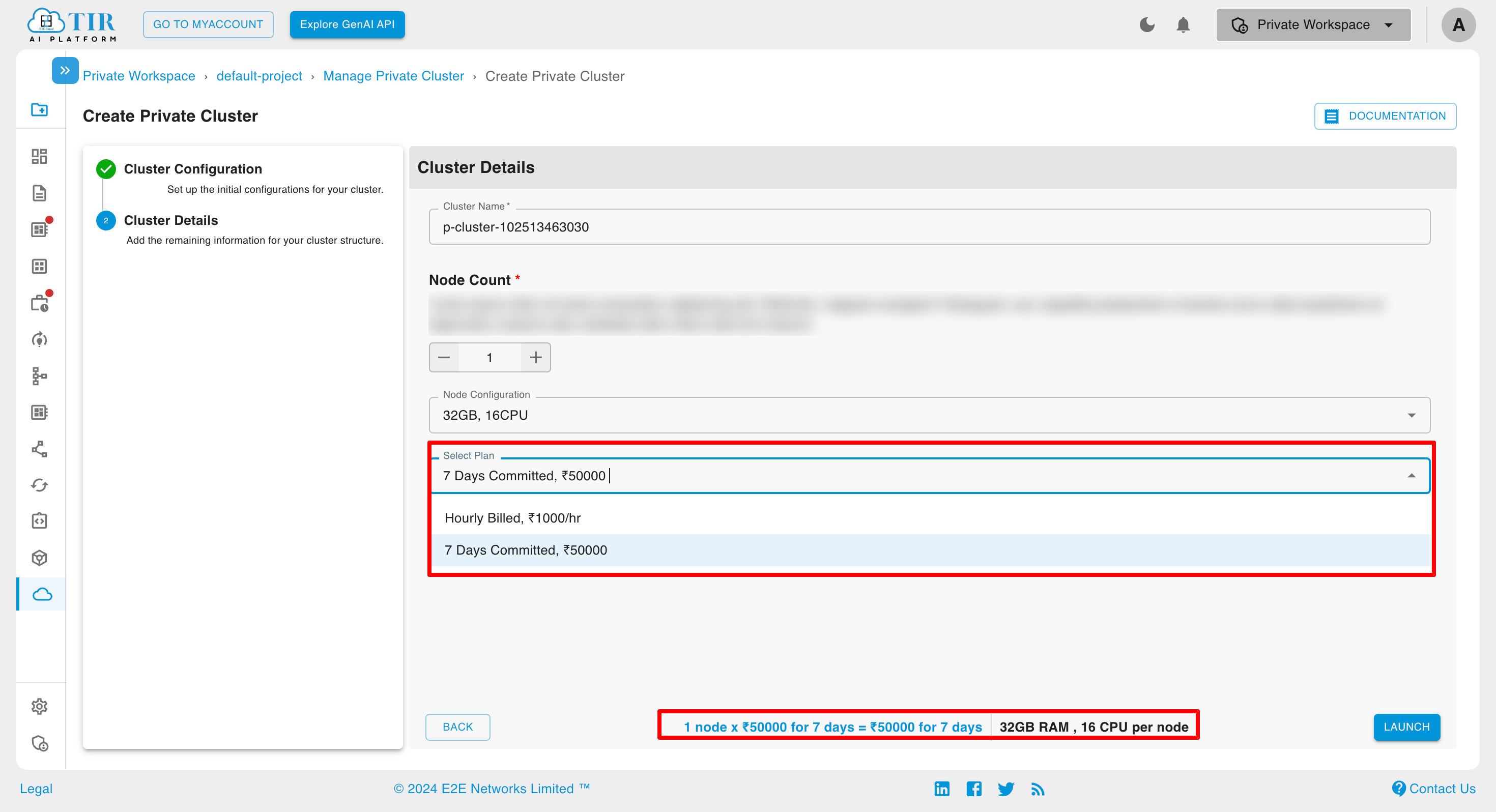
Task: Open the Twitter footer icon
Action: 1006,789
